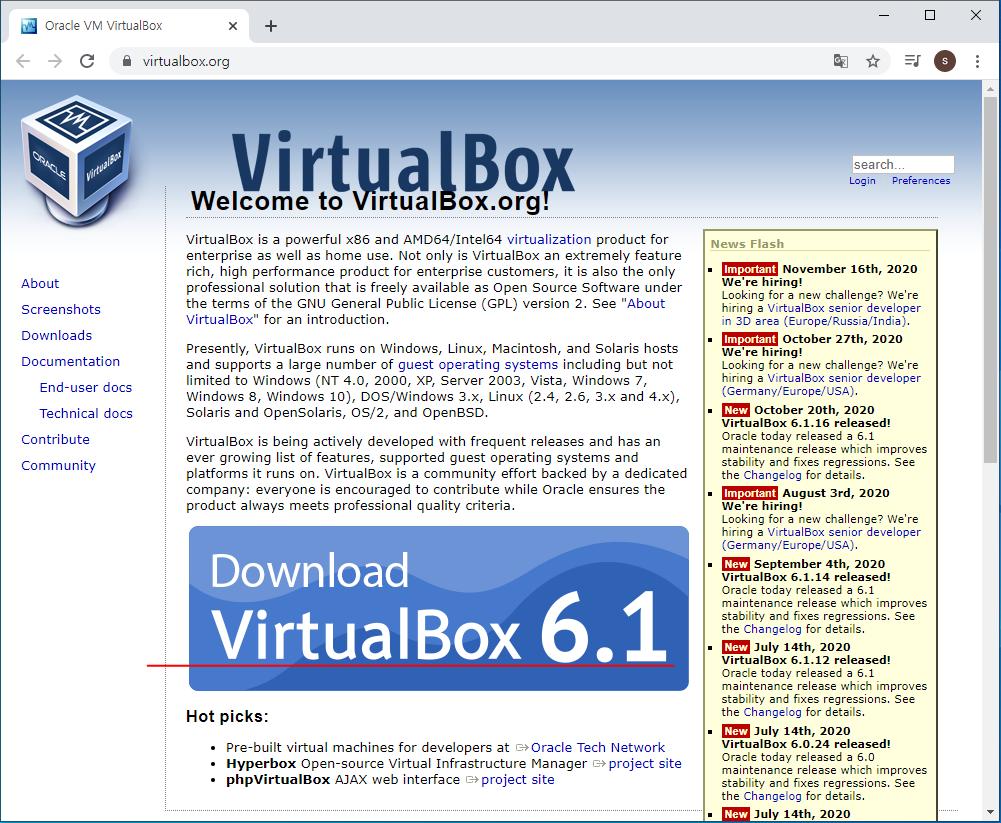Open the media control playlist icon
Image resolution: width=1001 pixels, height=823 pixels.
click(912, 61)
